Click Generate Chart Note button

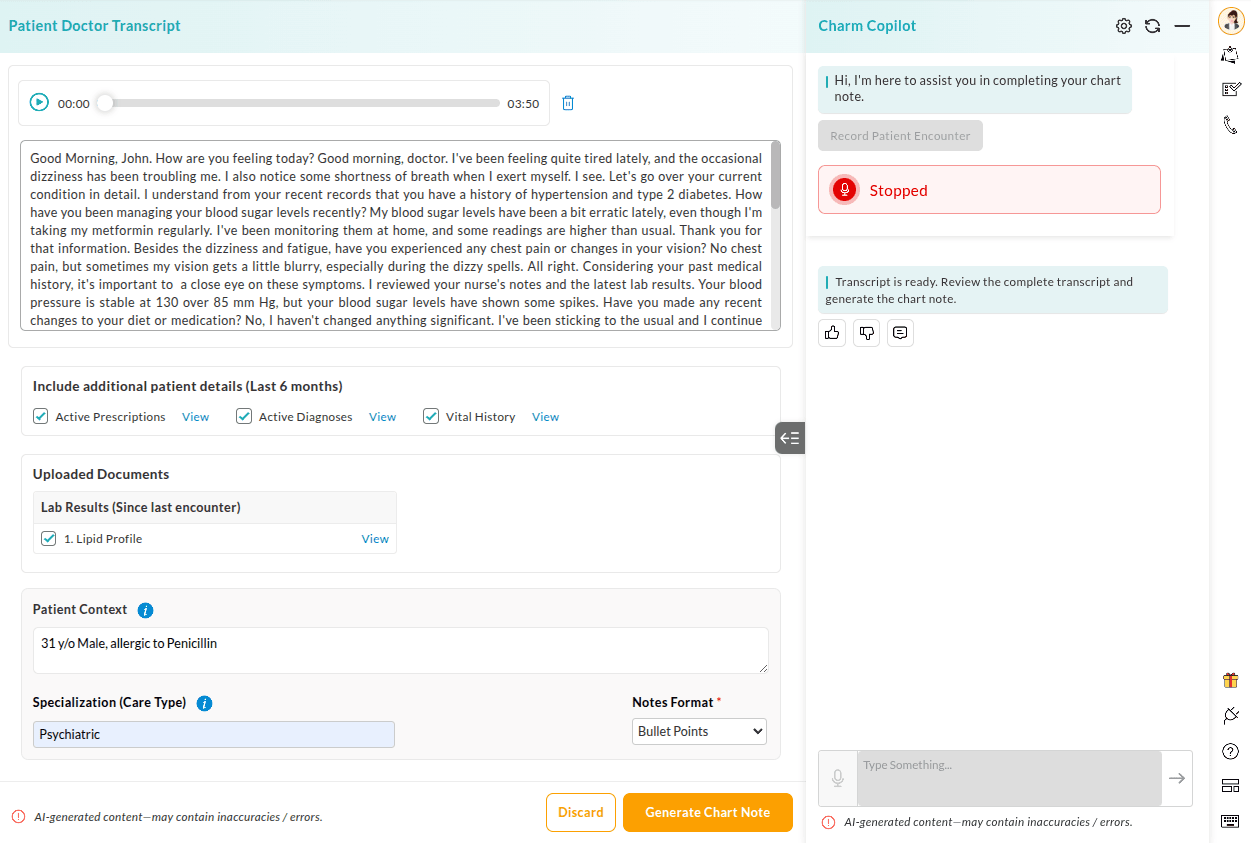point(708,812)
